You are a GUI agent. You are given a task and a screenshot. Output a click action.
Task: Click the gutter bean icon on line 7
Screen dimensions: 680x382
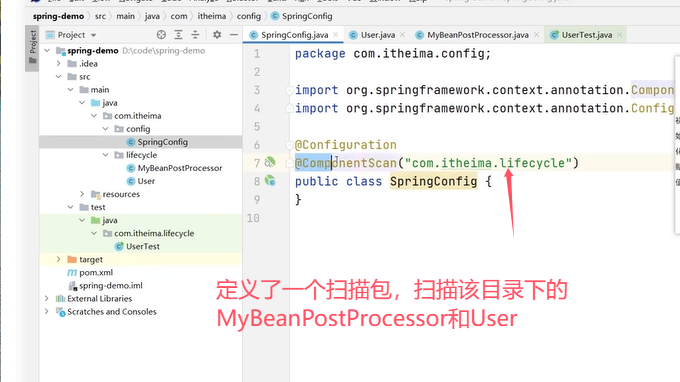270,162
